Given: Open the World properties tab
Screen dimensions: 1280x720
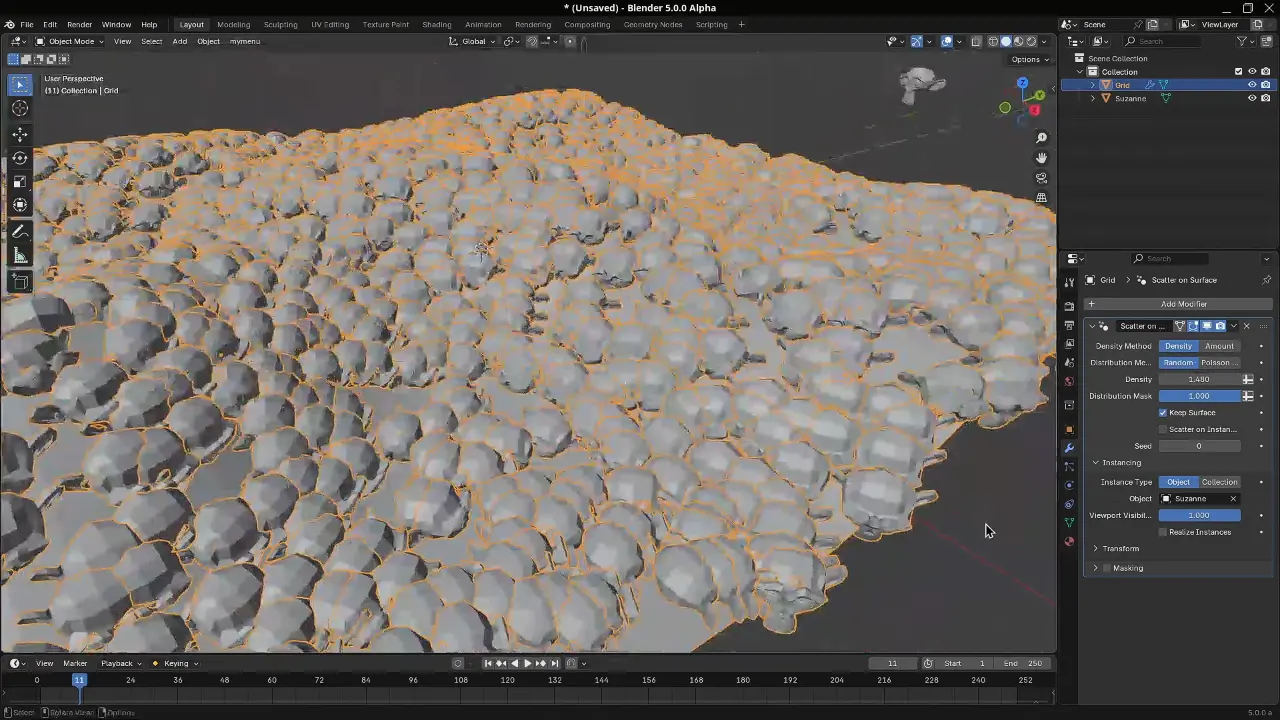Looking at the screenshot, I should tap(1069, 381).
